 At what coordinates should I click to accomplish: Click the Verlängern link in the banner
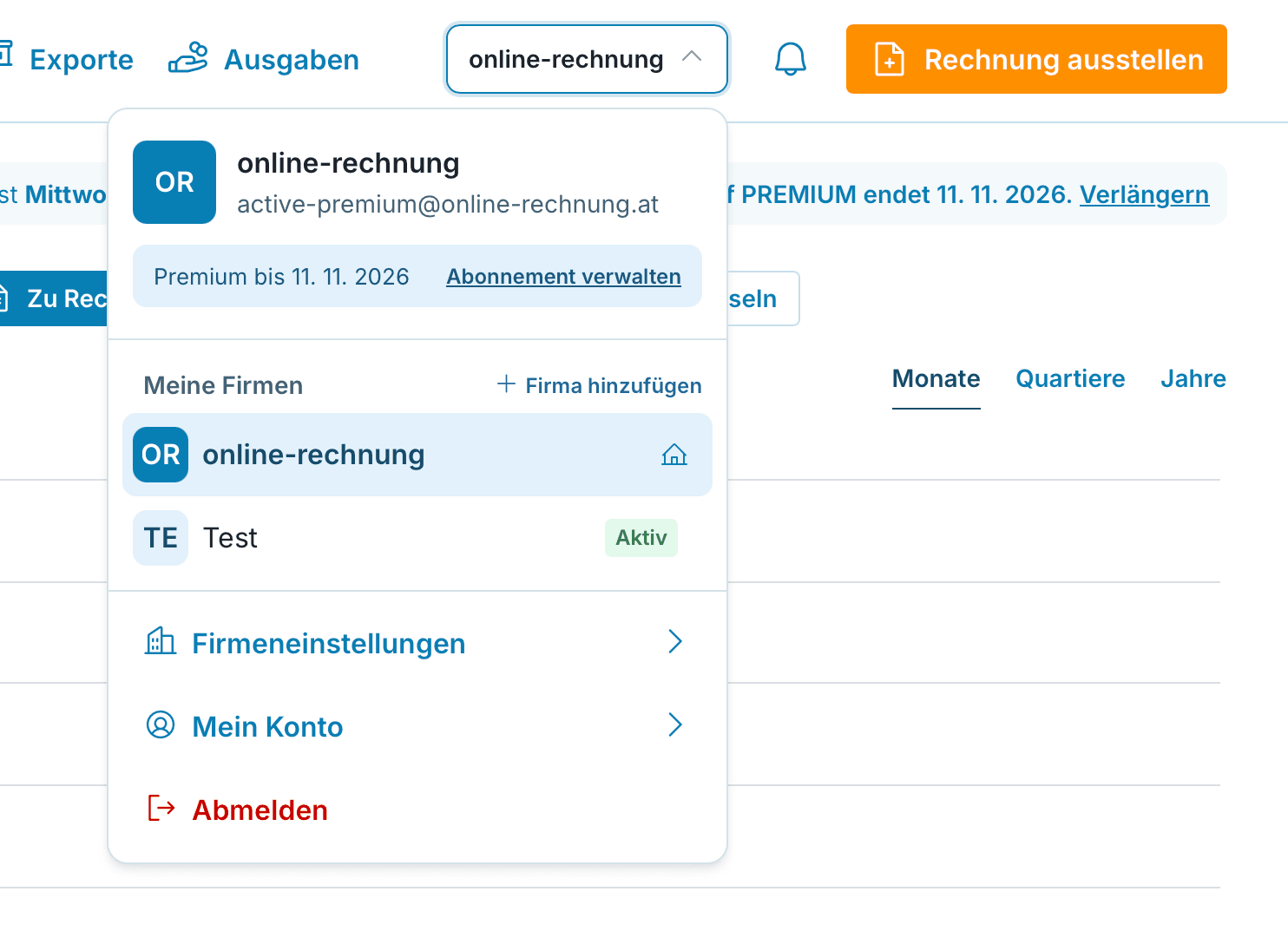pos(1144,194)
